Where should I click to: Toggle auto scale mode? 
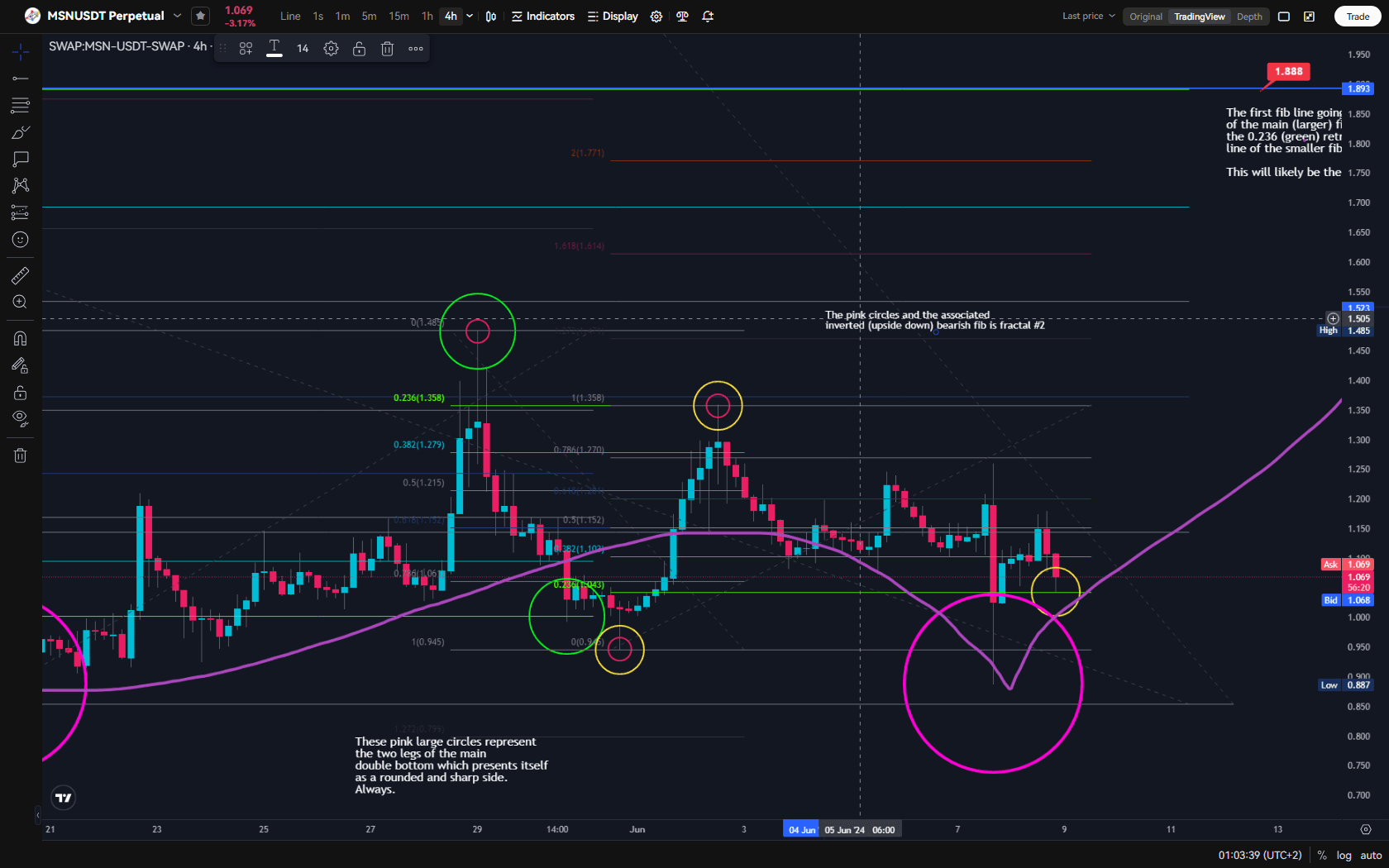(1371, 856)
